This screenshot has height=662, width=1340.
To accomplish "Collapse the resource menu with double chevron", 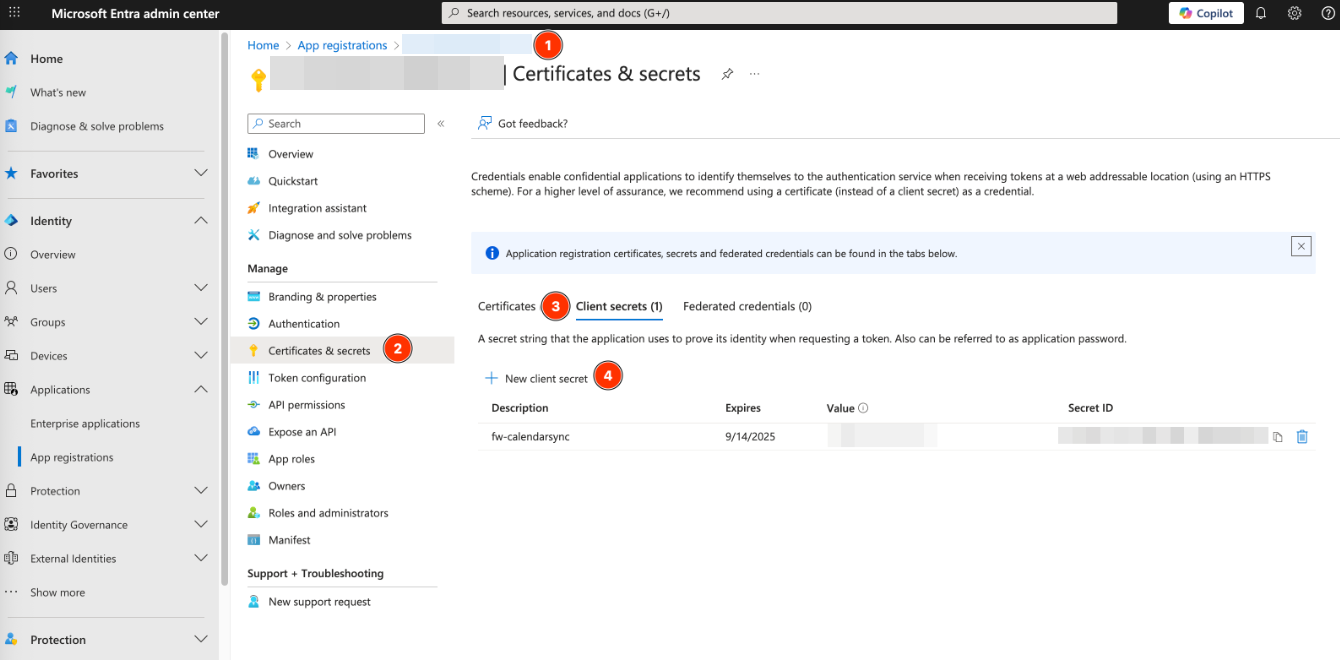I will (441, 124).
